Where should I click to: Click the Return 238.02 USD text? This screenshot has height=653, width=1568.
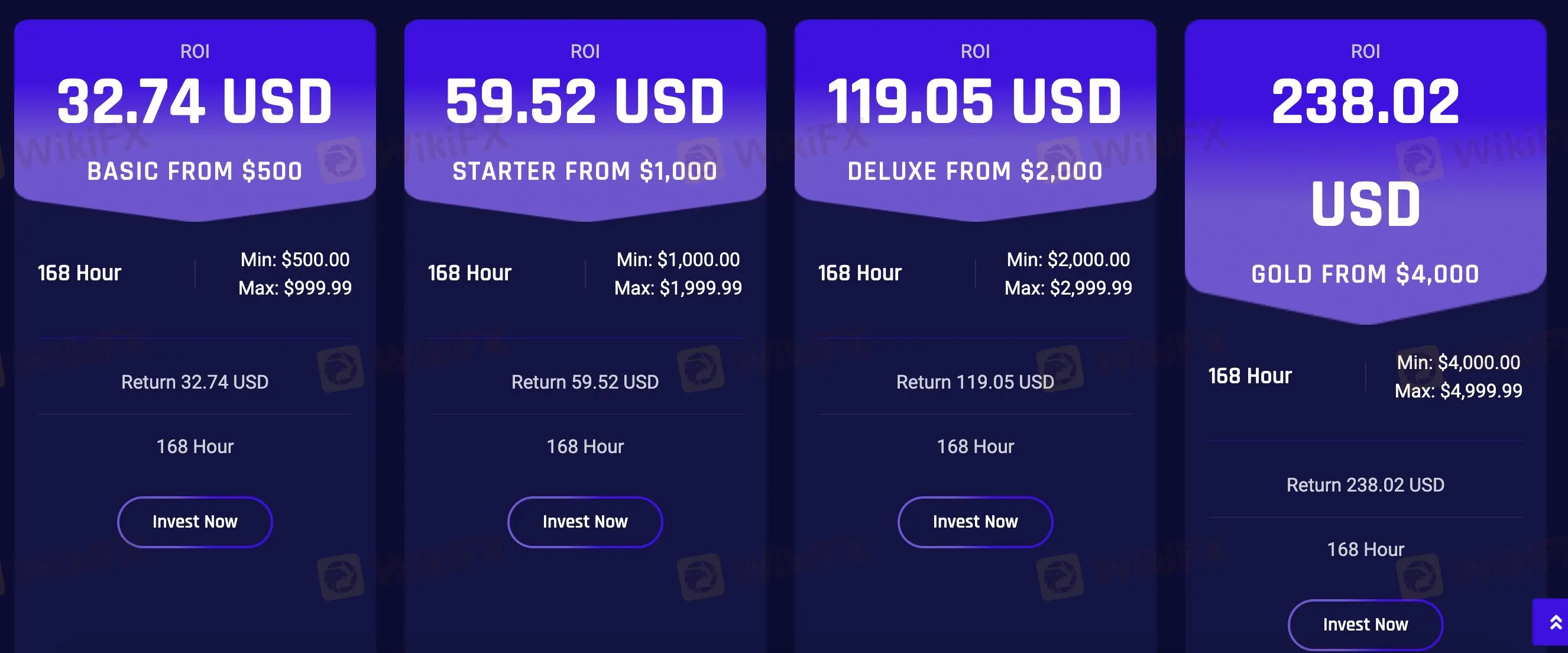(x=1365, y=485)
